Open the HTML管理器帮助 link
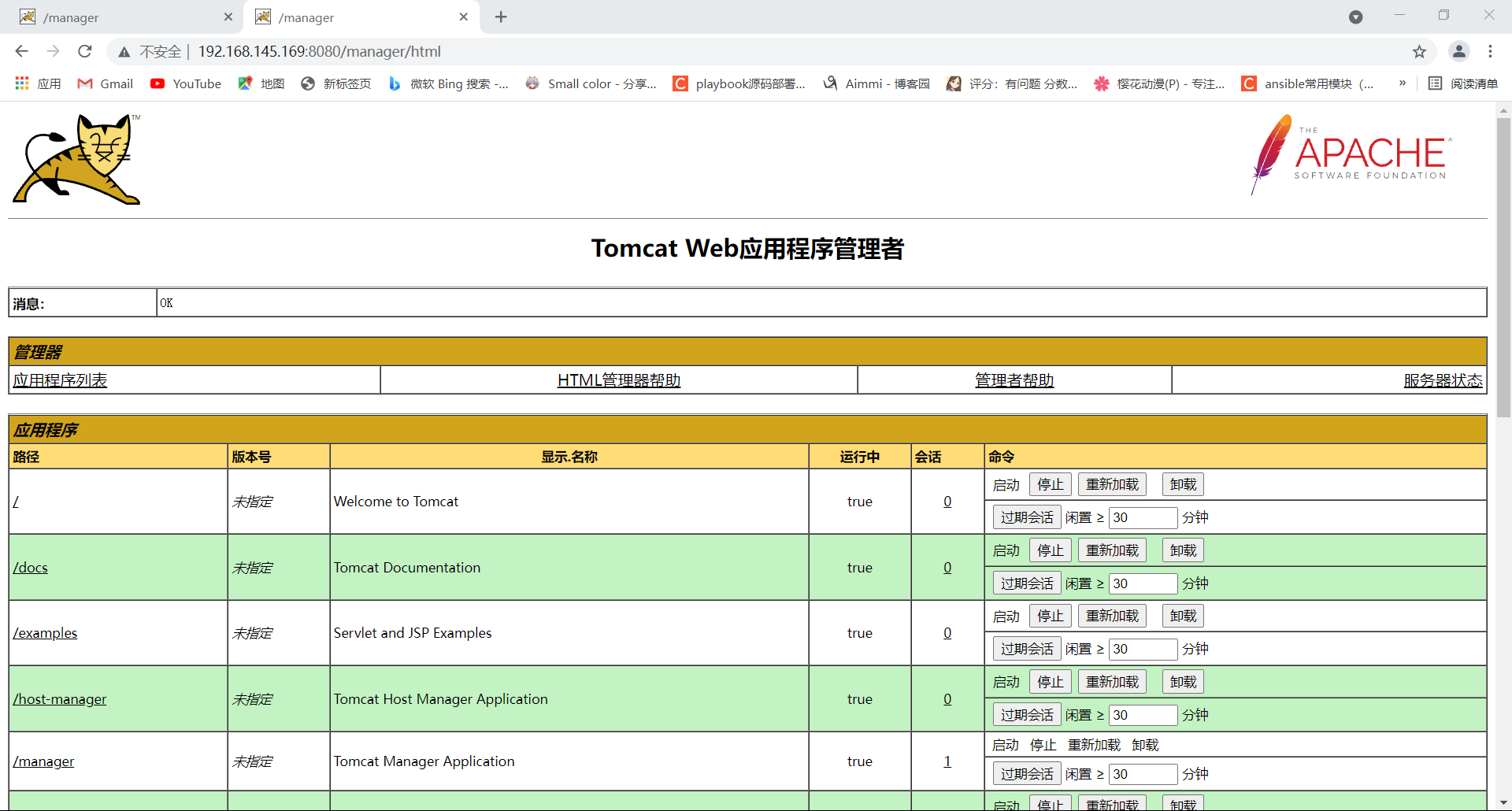 (x=619, y=380)
